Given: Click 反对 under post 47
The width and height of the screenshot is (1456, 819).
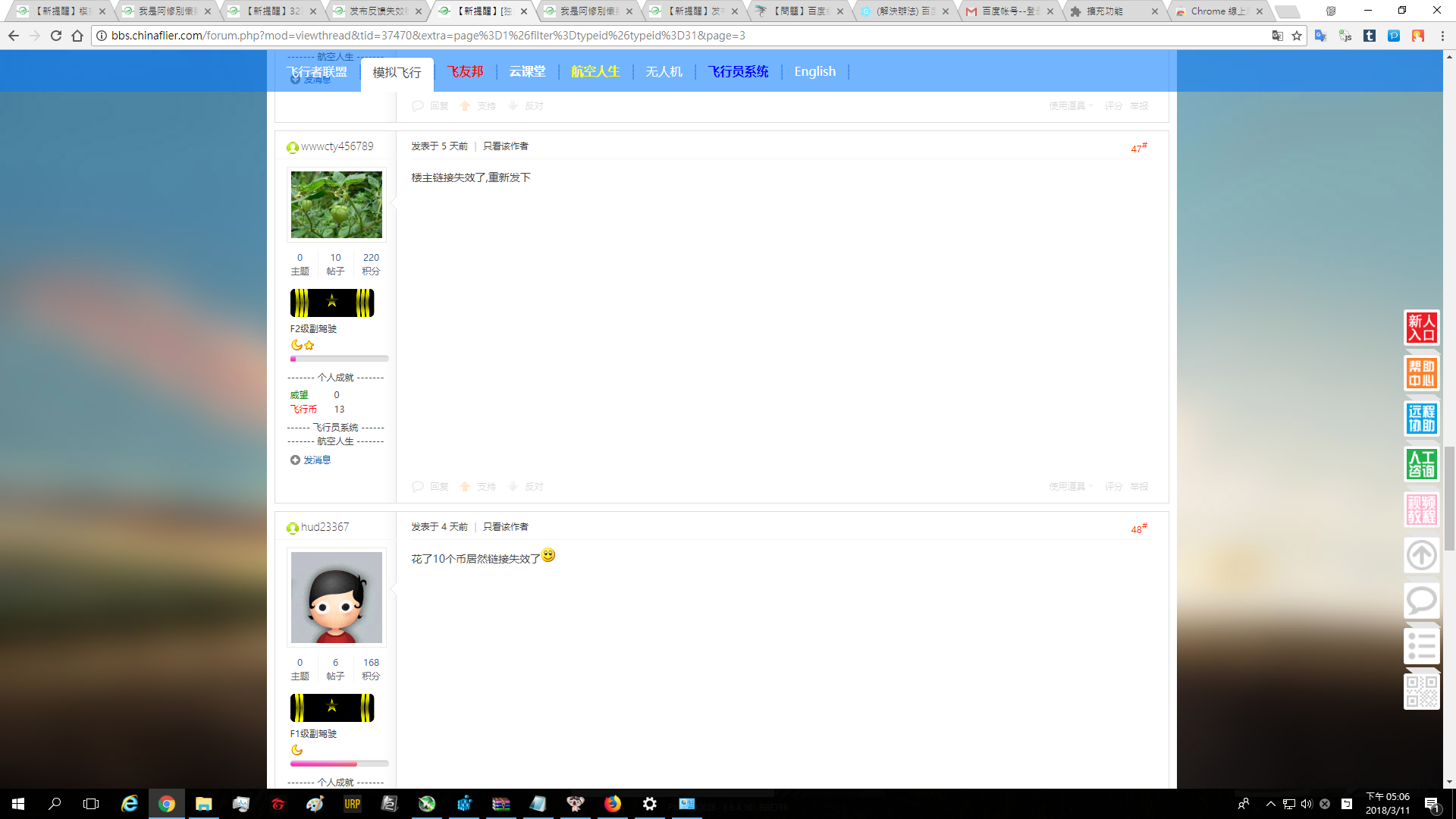Looking at the screenshot, I should 526,486.
